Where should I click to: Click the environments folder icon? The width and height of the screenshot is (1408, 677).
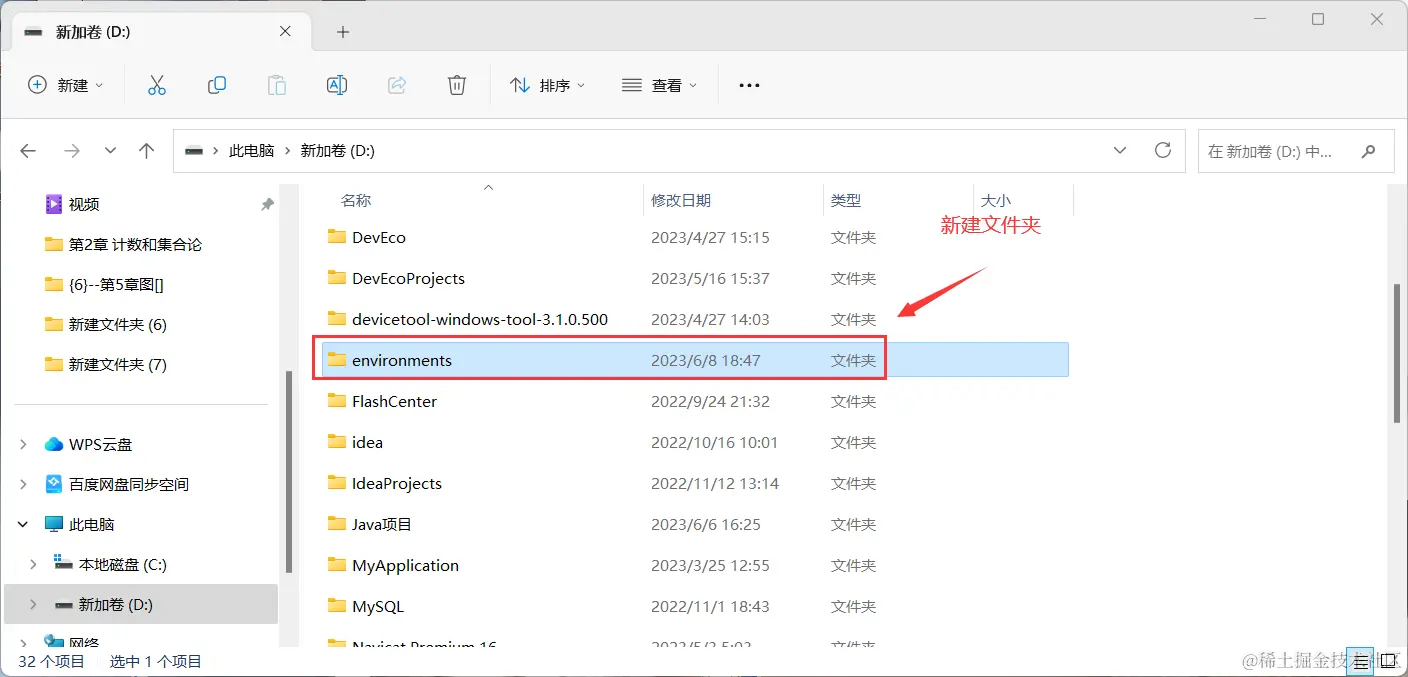337,360
